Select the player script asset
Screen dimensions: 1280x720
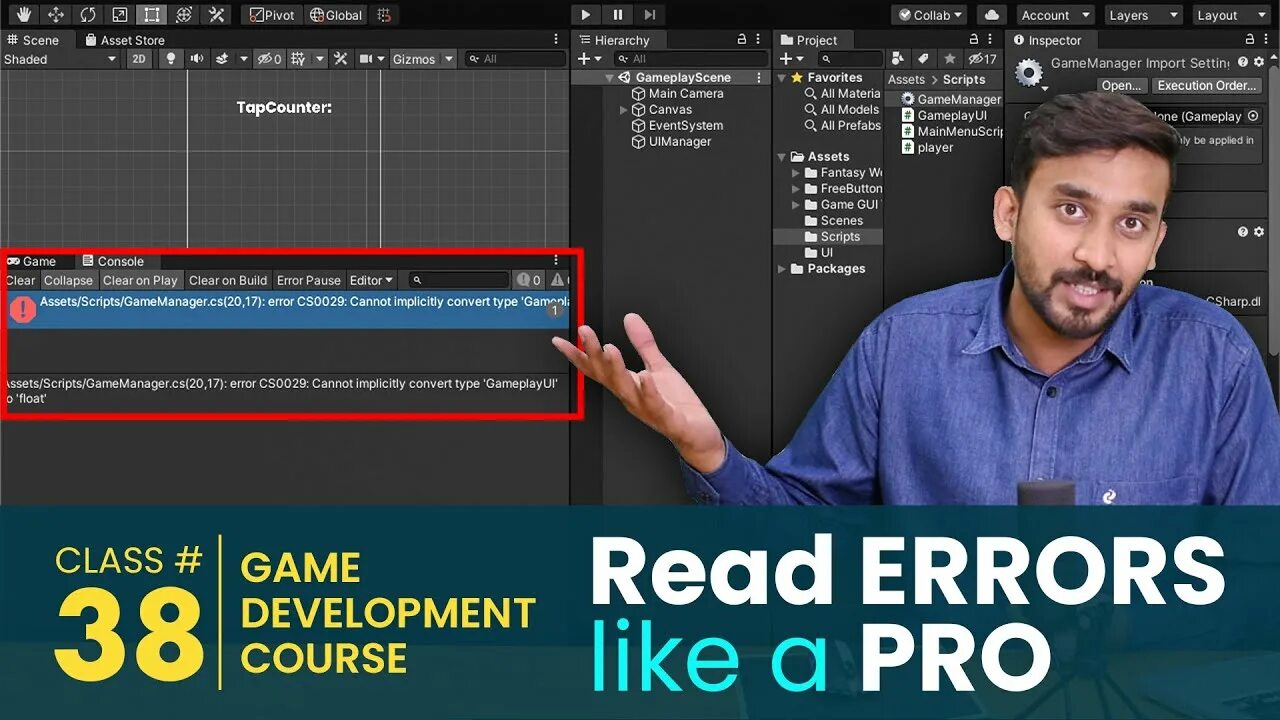pos(927,147)
